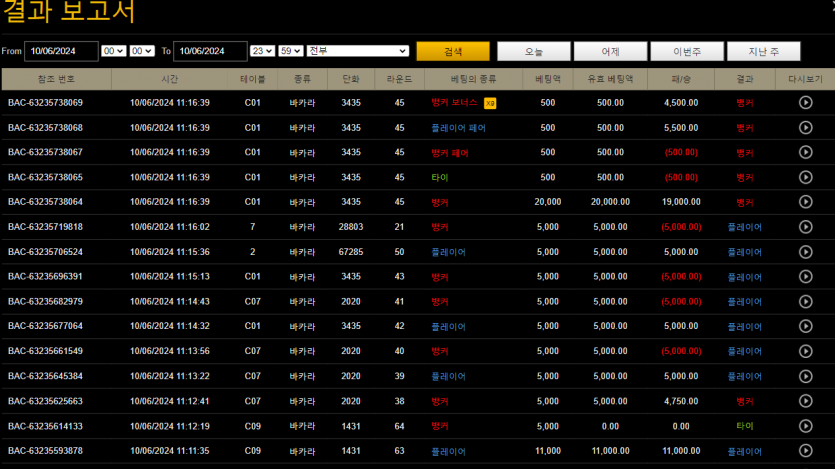
Task: Sort by 참조 번호 column header
Action: point(56,79)
